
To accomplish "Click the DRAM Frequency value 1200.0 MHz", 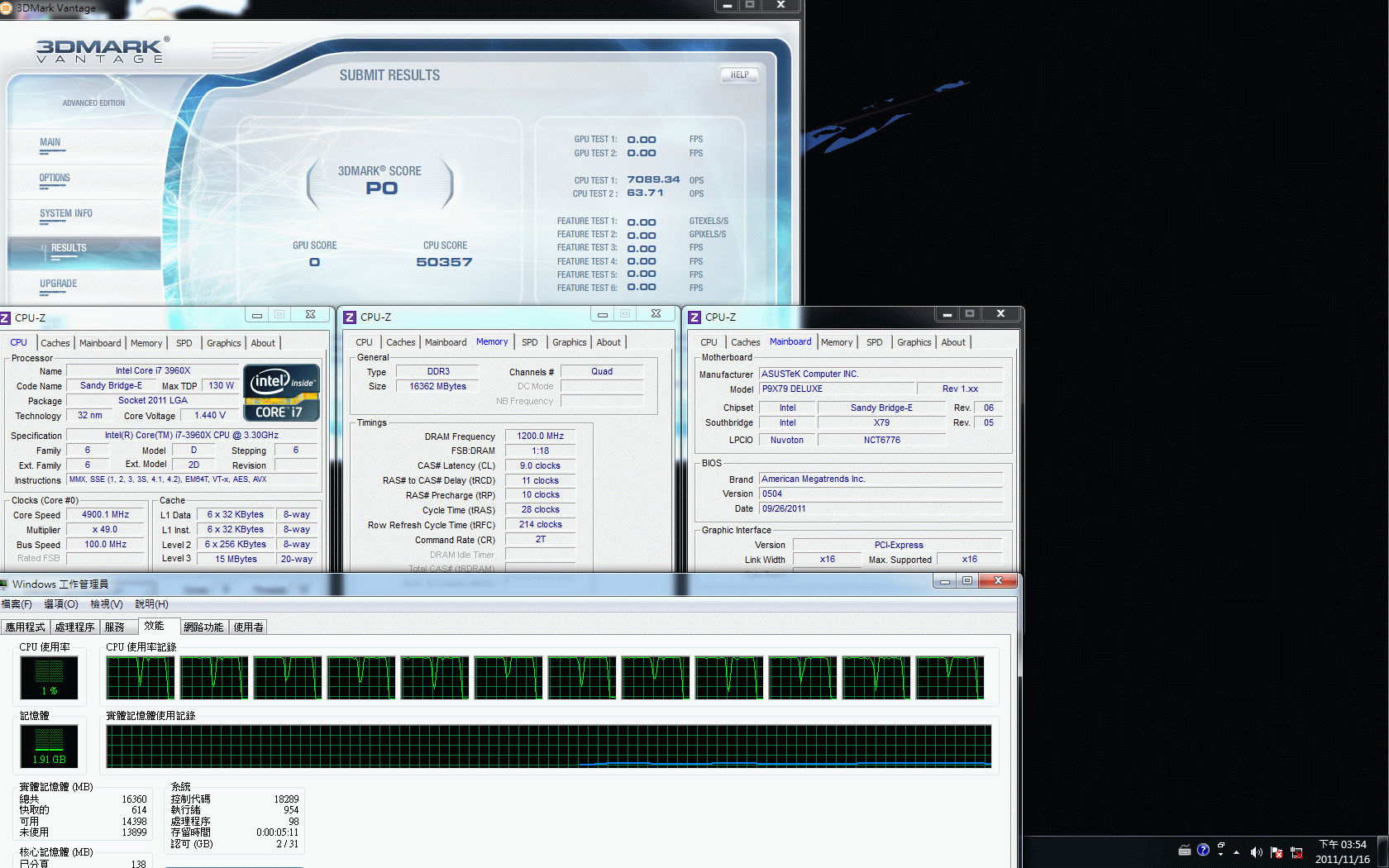I will [x=541, y=436].
